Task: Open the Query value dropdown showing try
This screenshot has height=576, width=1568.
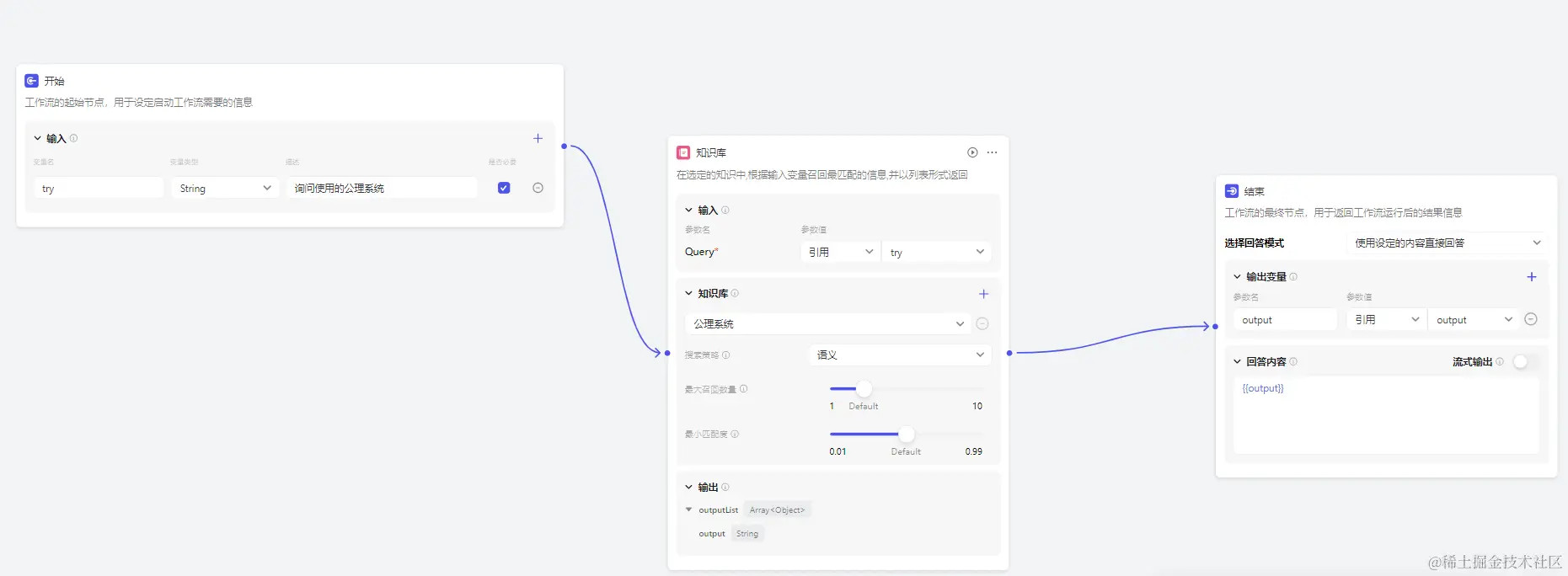Action: (936, 252)
